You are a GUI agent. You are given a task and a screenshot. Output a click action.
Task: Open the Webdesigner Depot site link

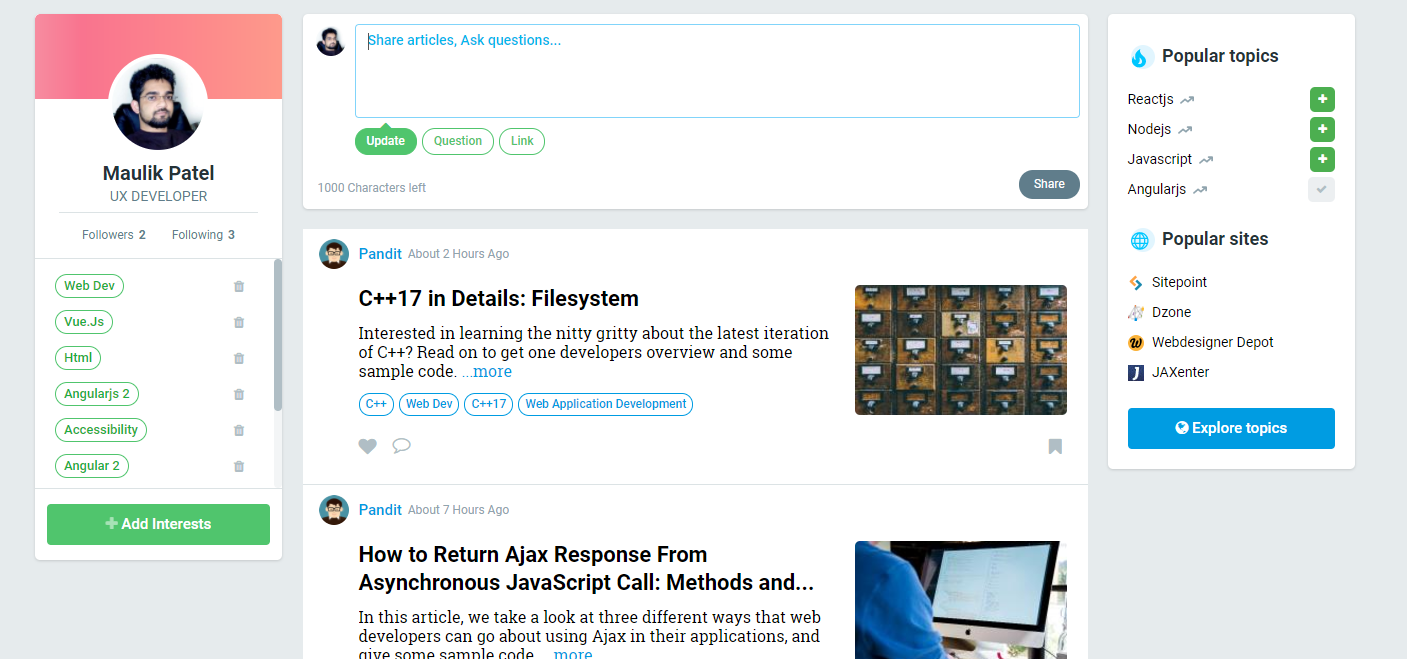pyautogui.click(x=1213, y=342)
